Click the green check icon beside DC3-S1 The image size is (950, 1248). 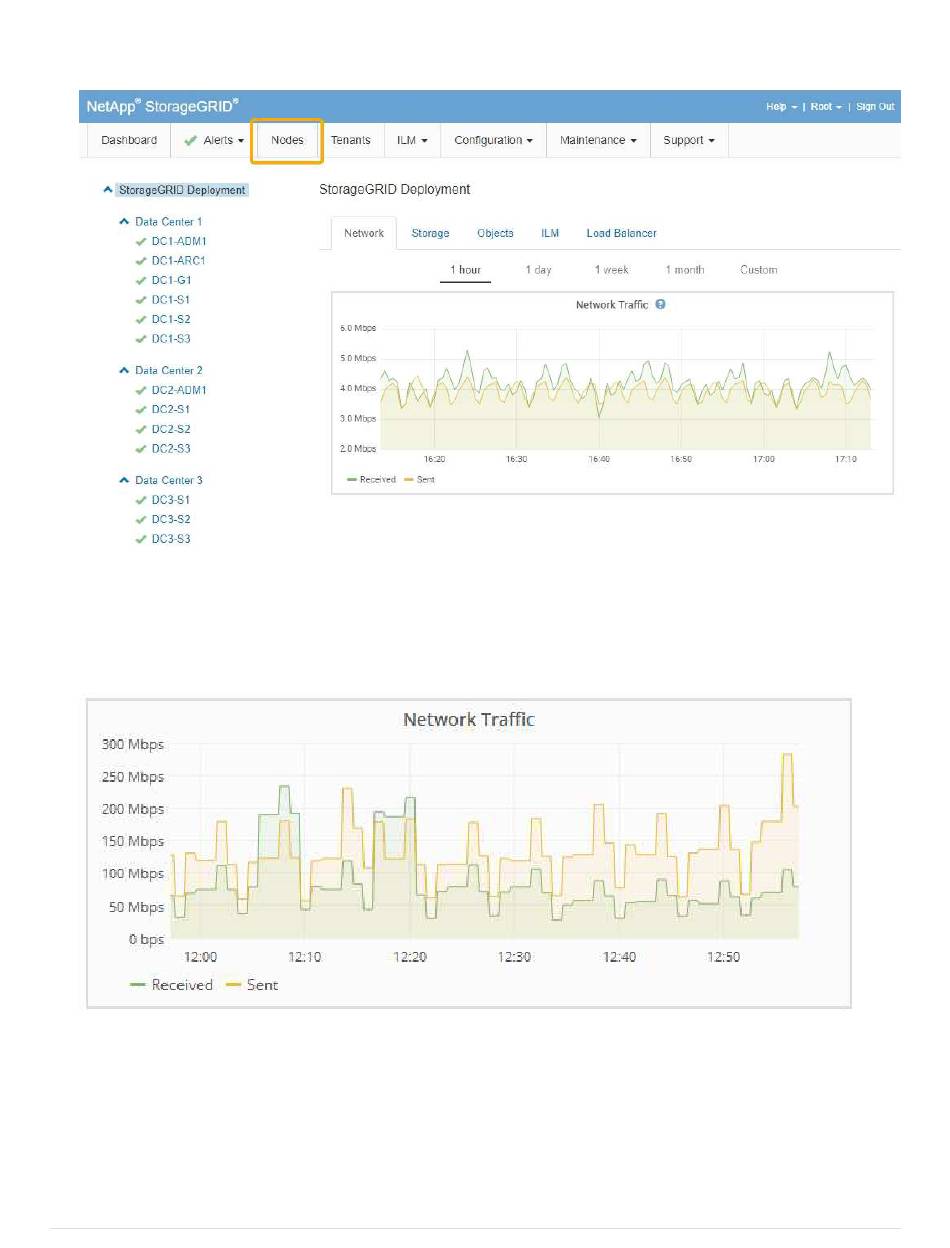pyautogui.click(x=141, y=500)
